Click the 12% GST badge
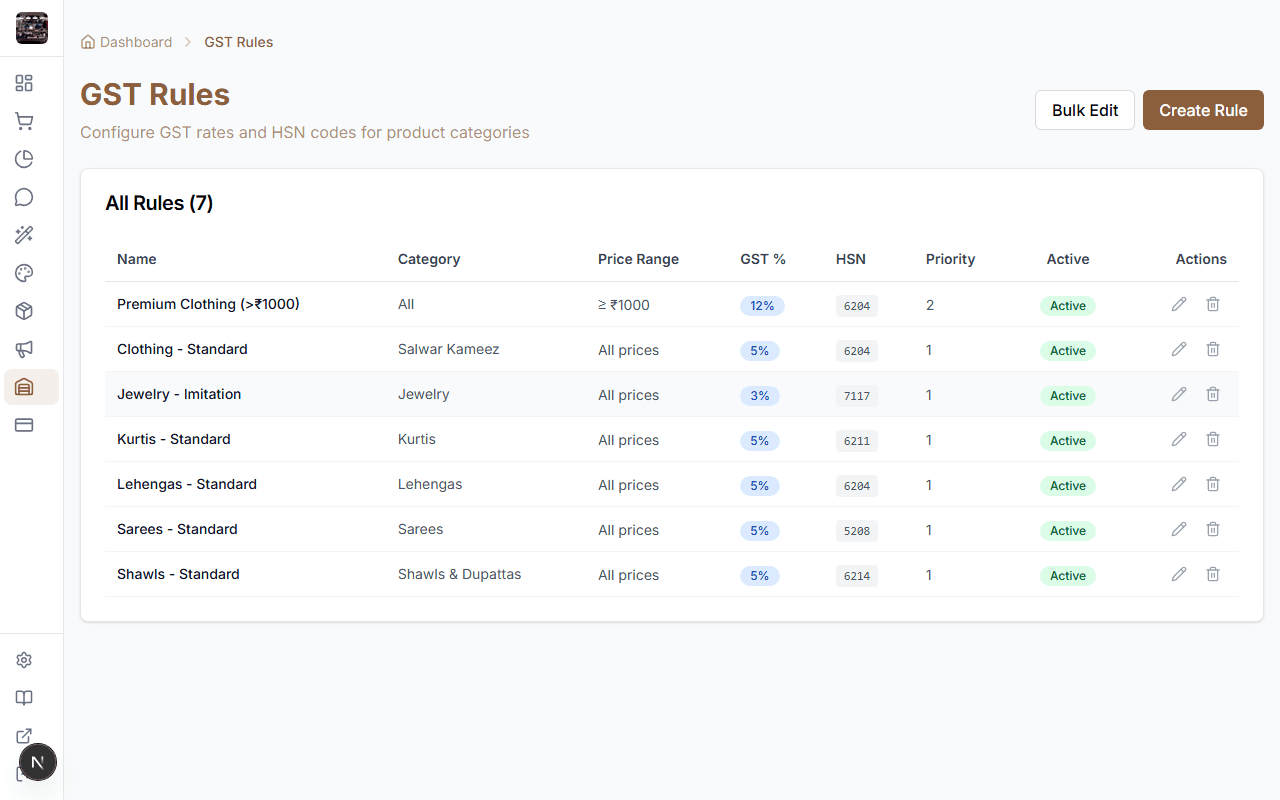Screen dimensions: 1280x800 click(762, 306)
